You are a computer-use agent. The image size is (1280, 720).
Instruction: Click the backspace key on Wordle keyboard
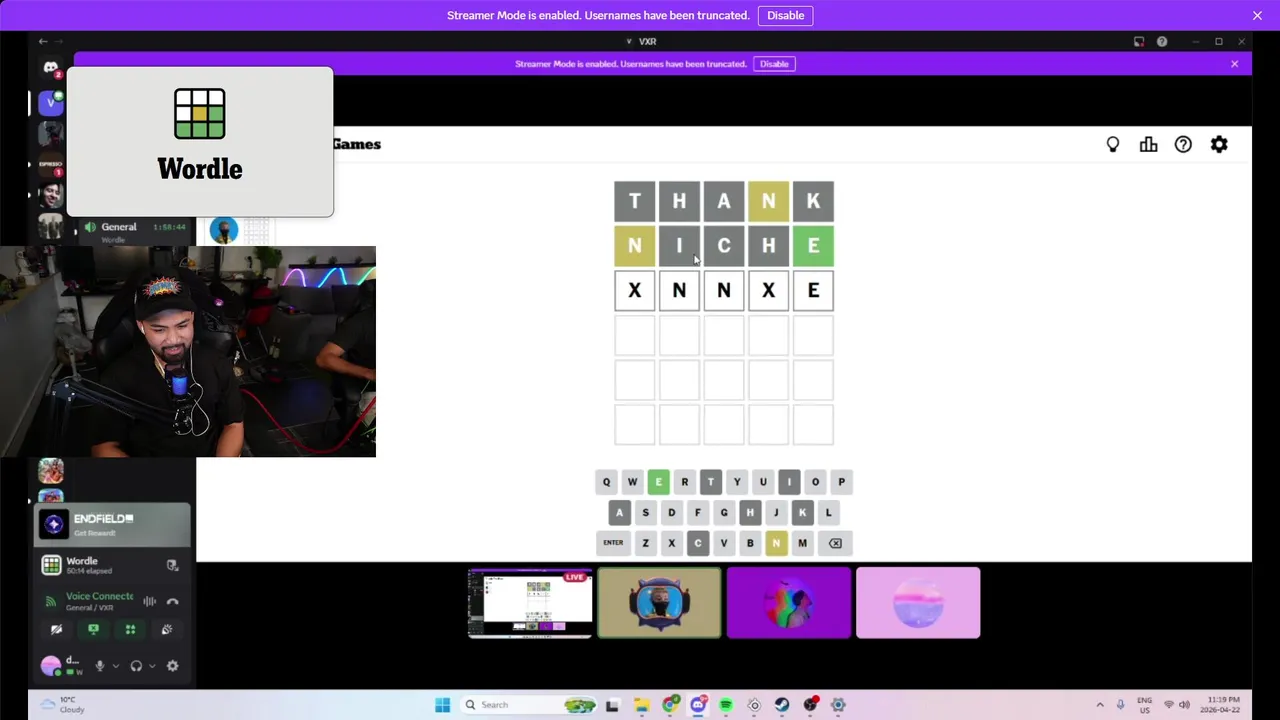tap(835, 543)
